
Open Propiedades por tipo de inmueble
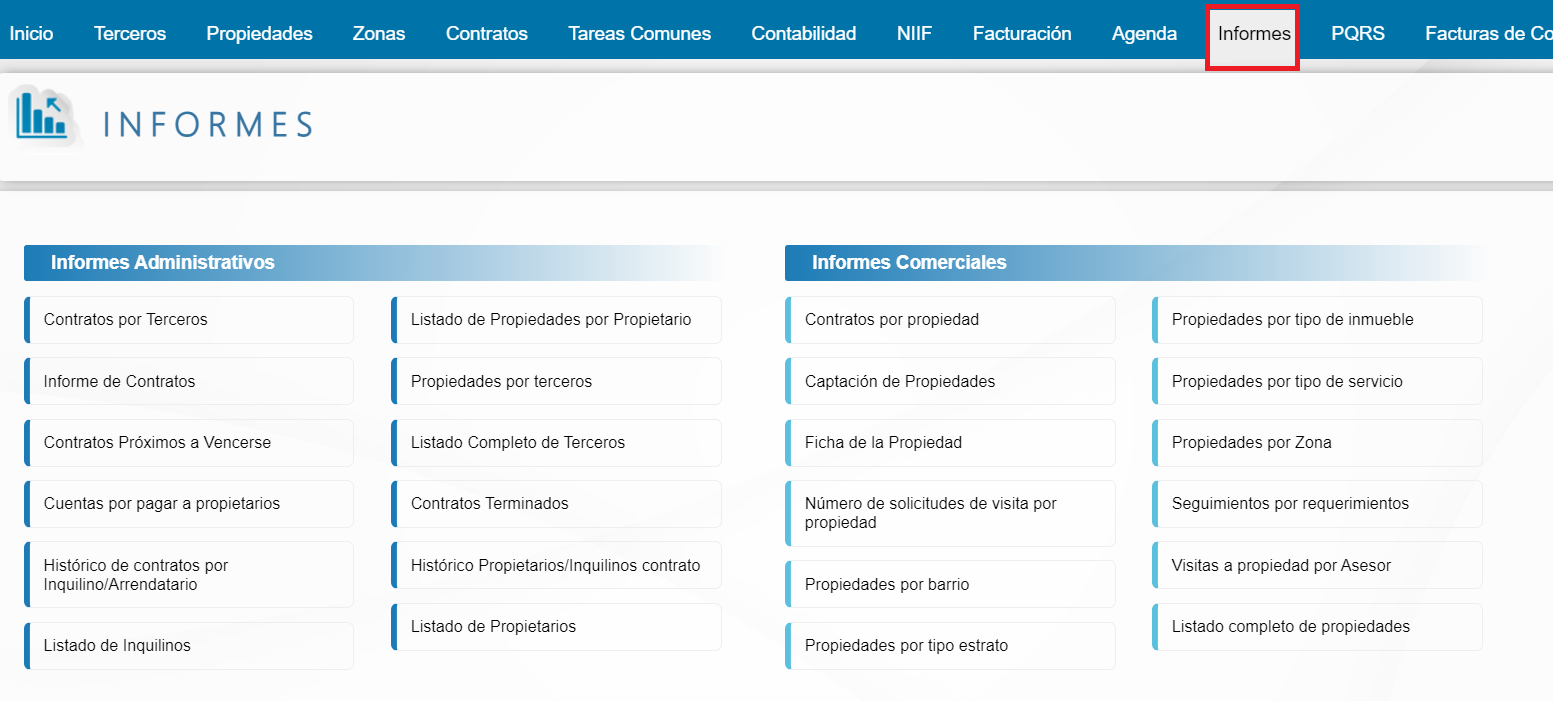[1317, 320]
